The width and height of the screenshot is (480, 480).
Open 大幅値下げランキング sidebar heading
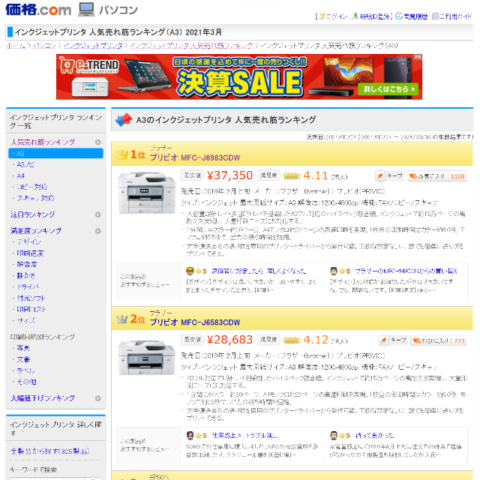[x=43, y=398]
